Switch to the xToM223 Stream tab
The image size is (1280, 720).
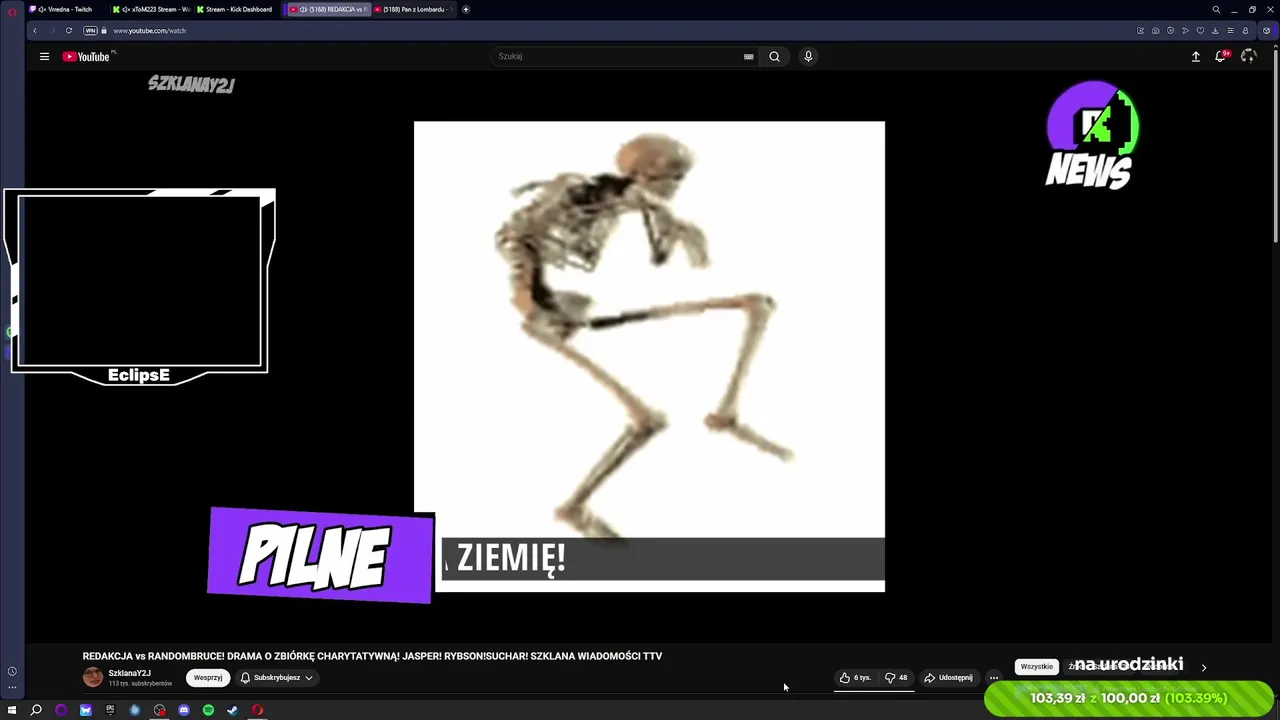click(150, 9)
